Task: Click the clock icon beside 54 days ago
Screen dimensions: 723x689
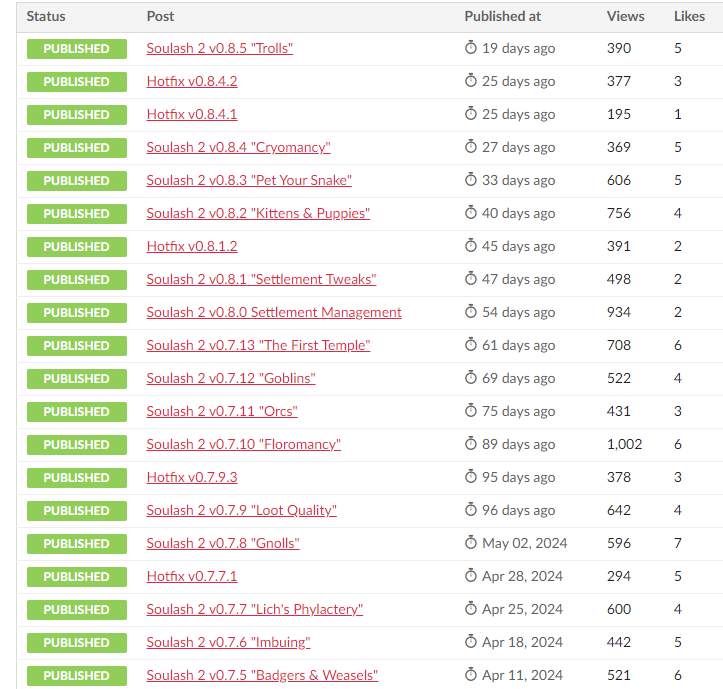Action: [x=471, y=312]
